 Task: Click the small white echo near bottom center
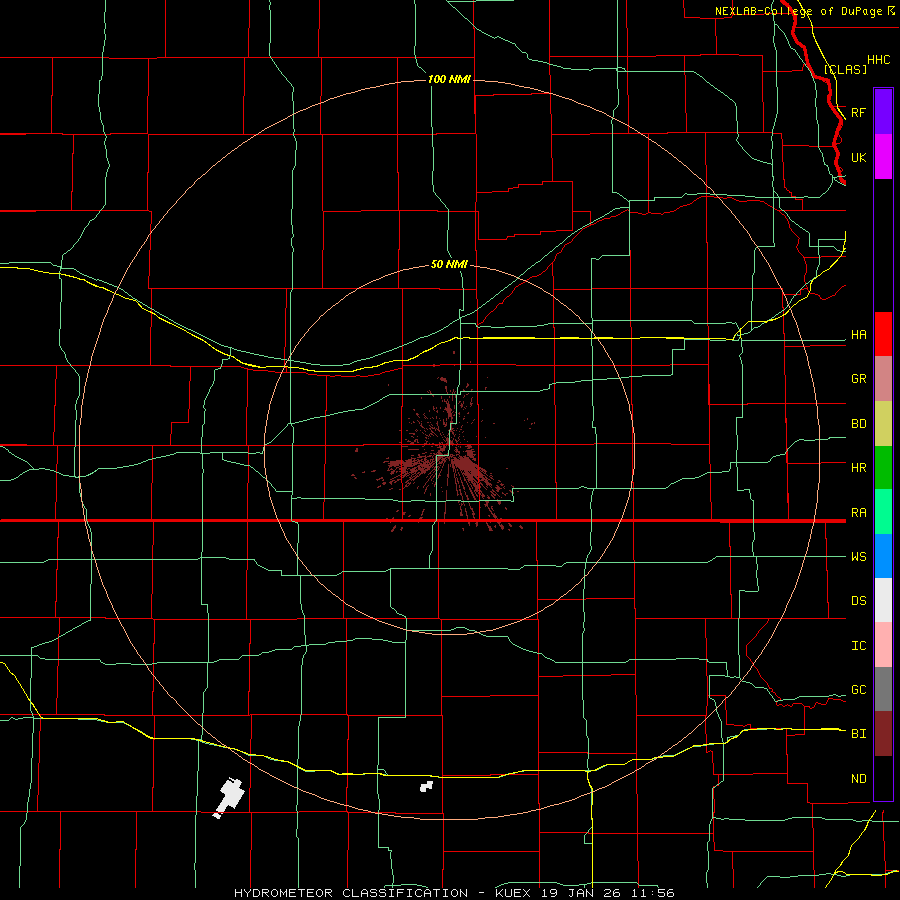coord(426,786)
